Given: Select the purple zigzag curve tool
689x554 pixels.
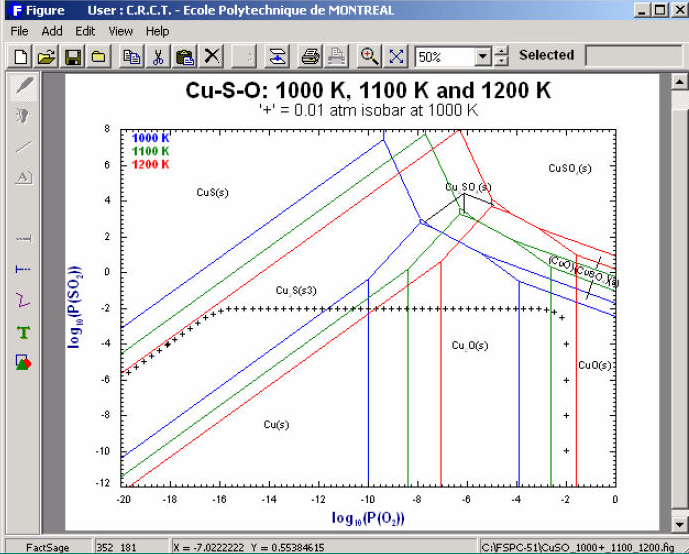Looking at the screenshot, I should point(24,301).
